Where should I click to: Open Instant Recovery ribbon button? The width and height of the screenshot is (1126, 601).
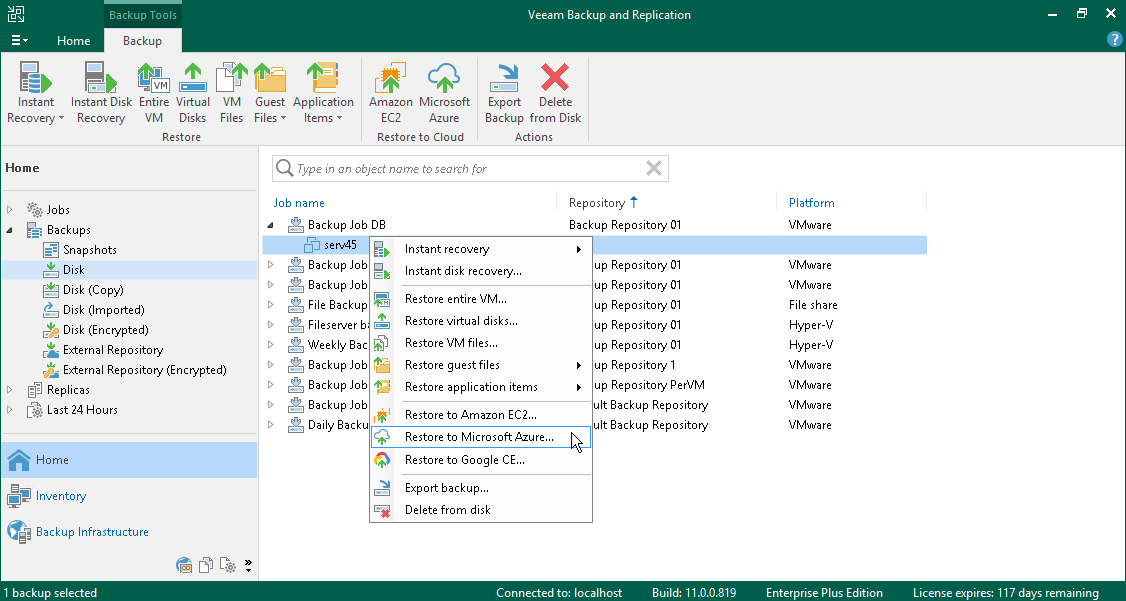[x=35, y=93]
